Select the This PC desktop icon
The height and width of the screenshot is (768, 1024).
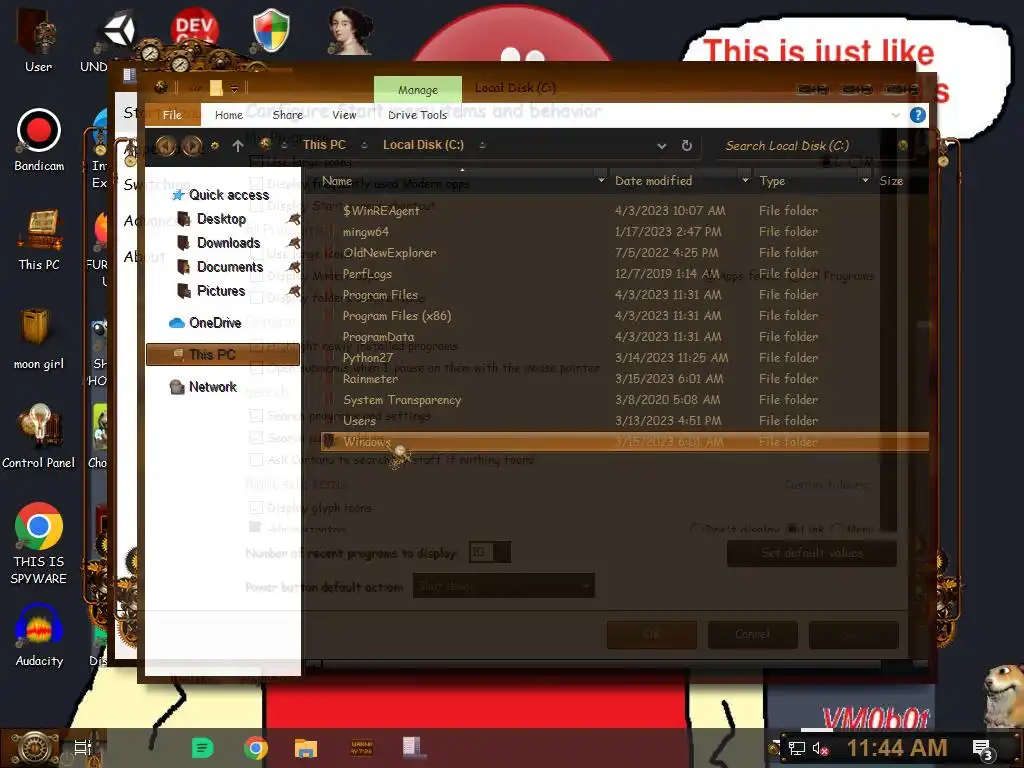click(x=39, y=239)
